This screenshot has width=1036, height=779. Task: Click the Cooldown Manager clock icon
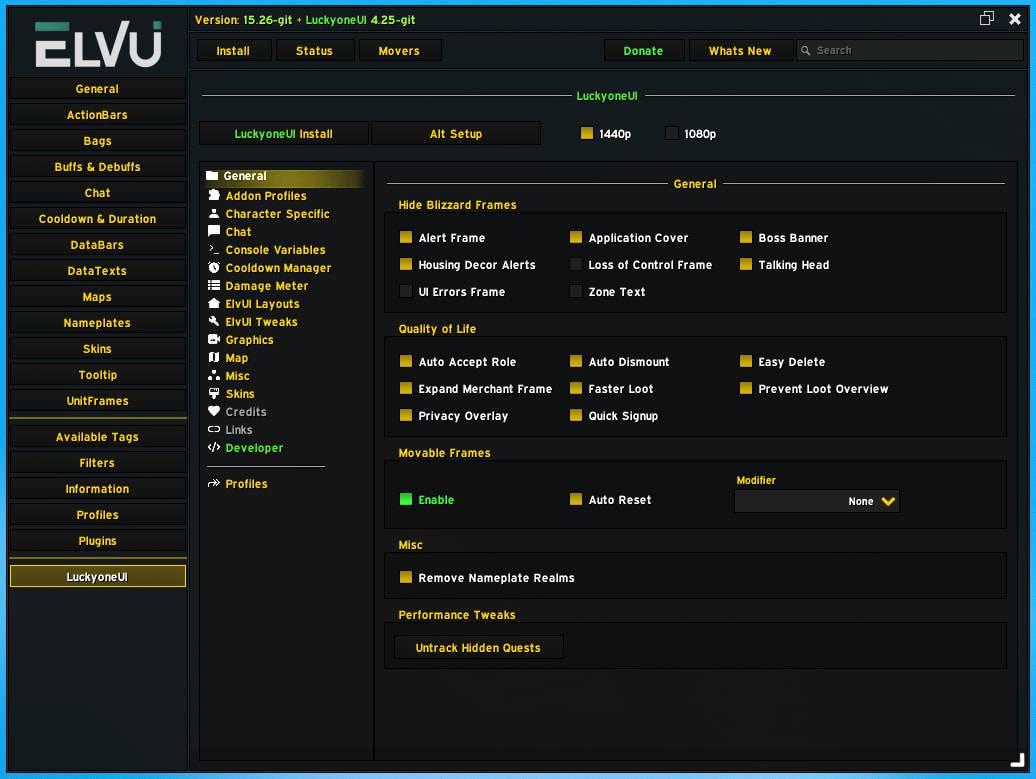click(214, 268)
